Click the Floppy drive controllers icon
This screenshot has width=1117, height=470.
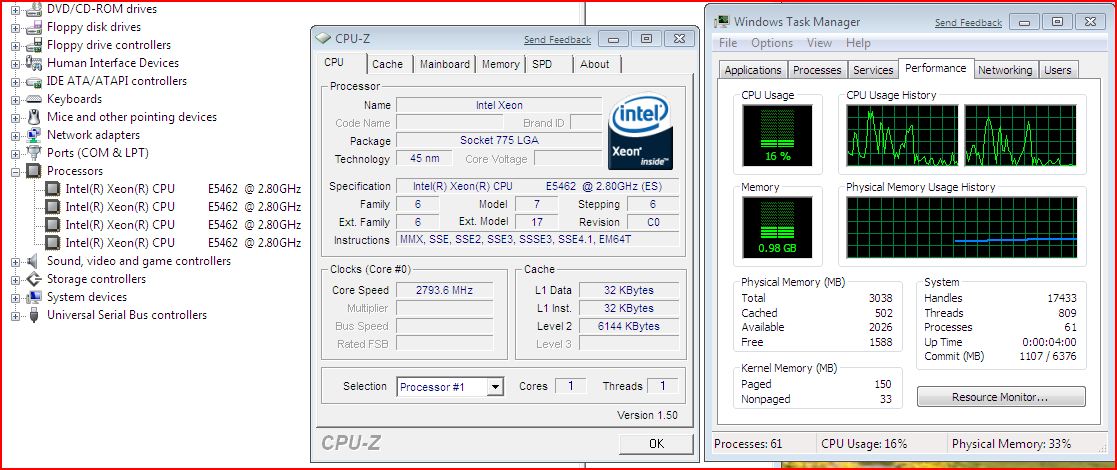[x=33, y=45]
